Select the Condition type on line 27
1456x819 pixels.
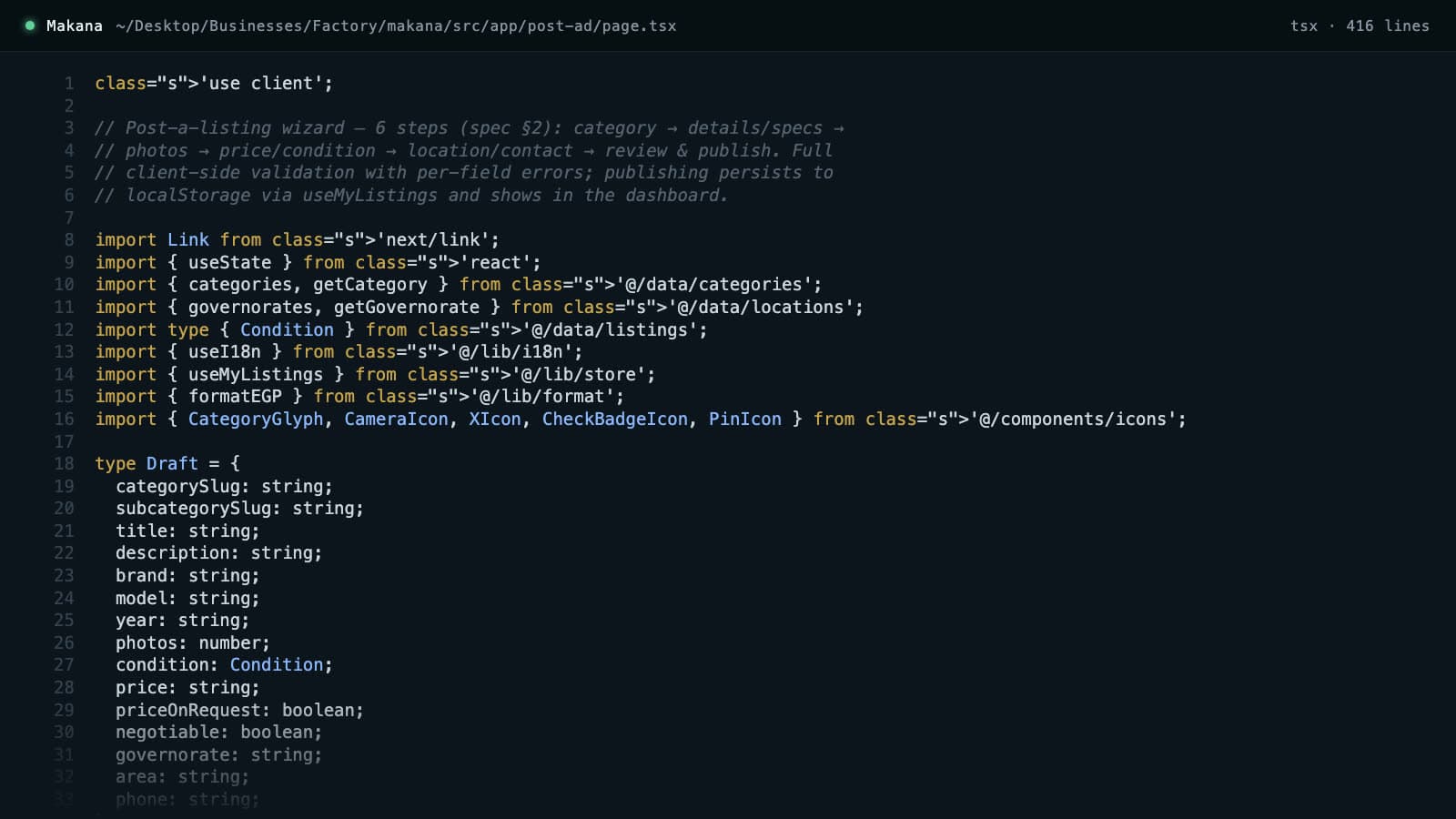pyautogui.click(x=277, y=664)
